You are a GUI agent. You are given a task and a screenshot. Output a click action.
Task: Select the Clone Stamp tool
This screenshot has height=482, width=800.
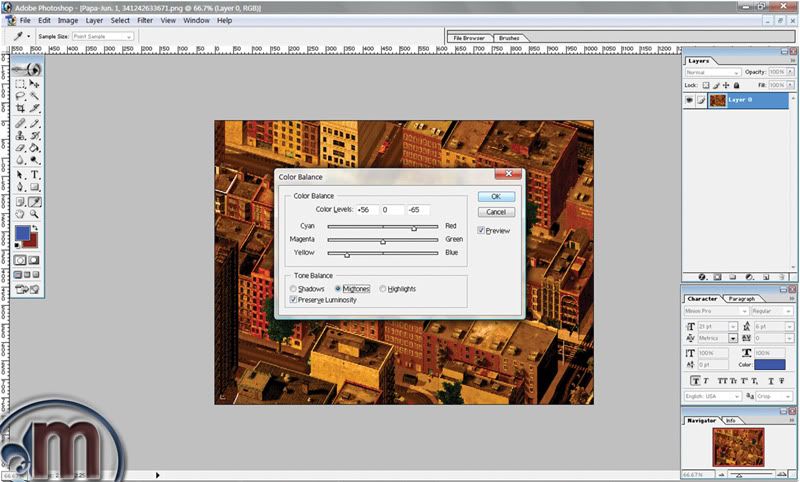(20, 136)
